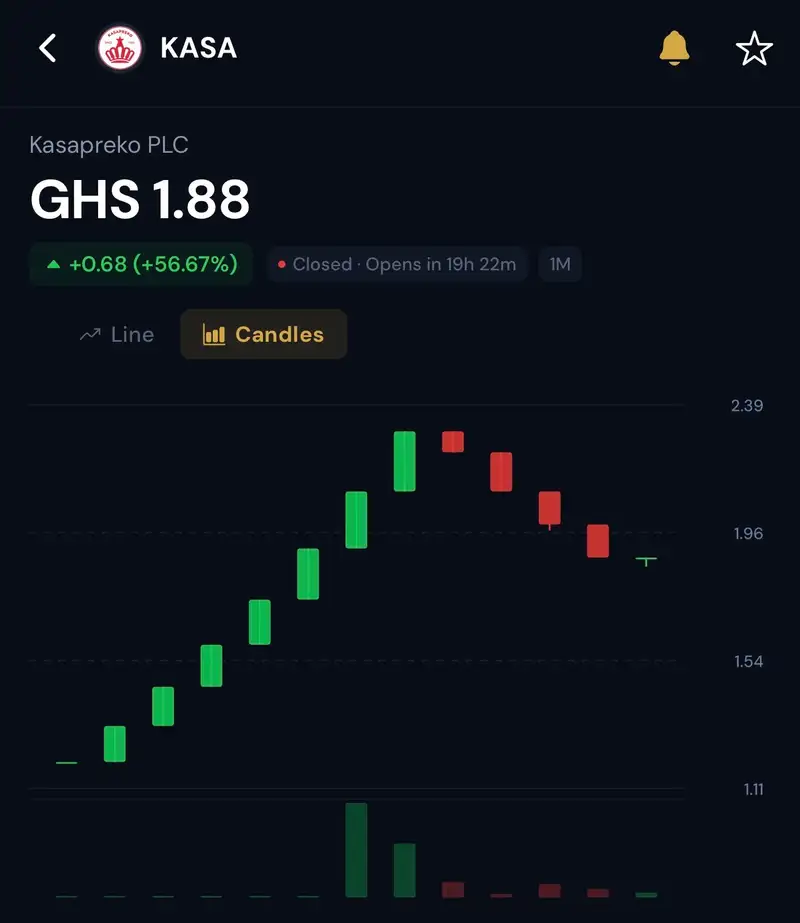The height and width of the screenshot is (923, 800).
Task: Tap the GHS 1.88 price heading
Action: point(140,200)
